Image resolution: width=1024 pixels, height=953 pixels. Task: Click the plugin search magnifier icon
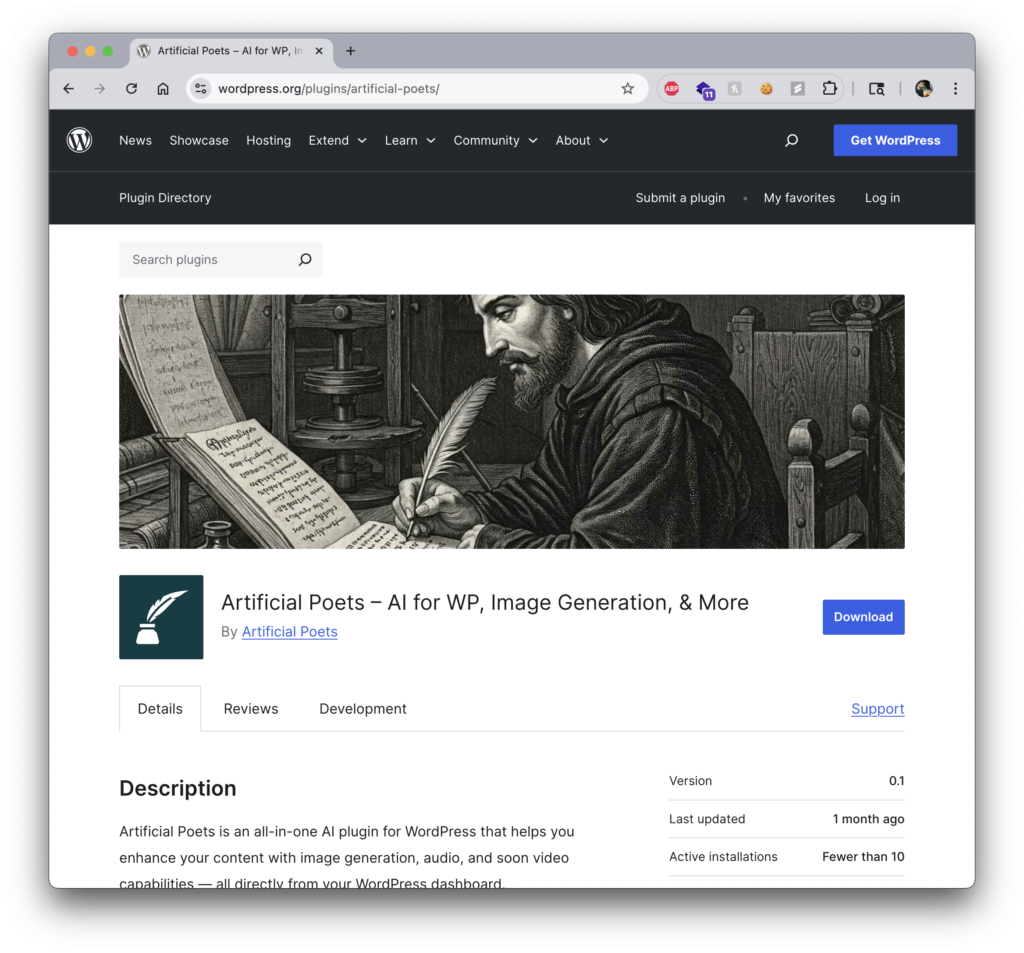[305, 260]
